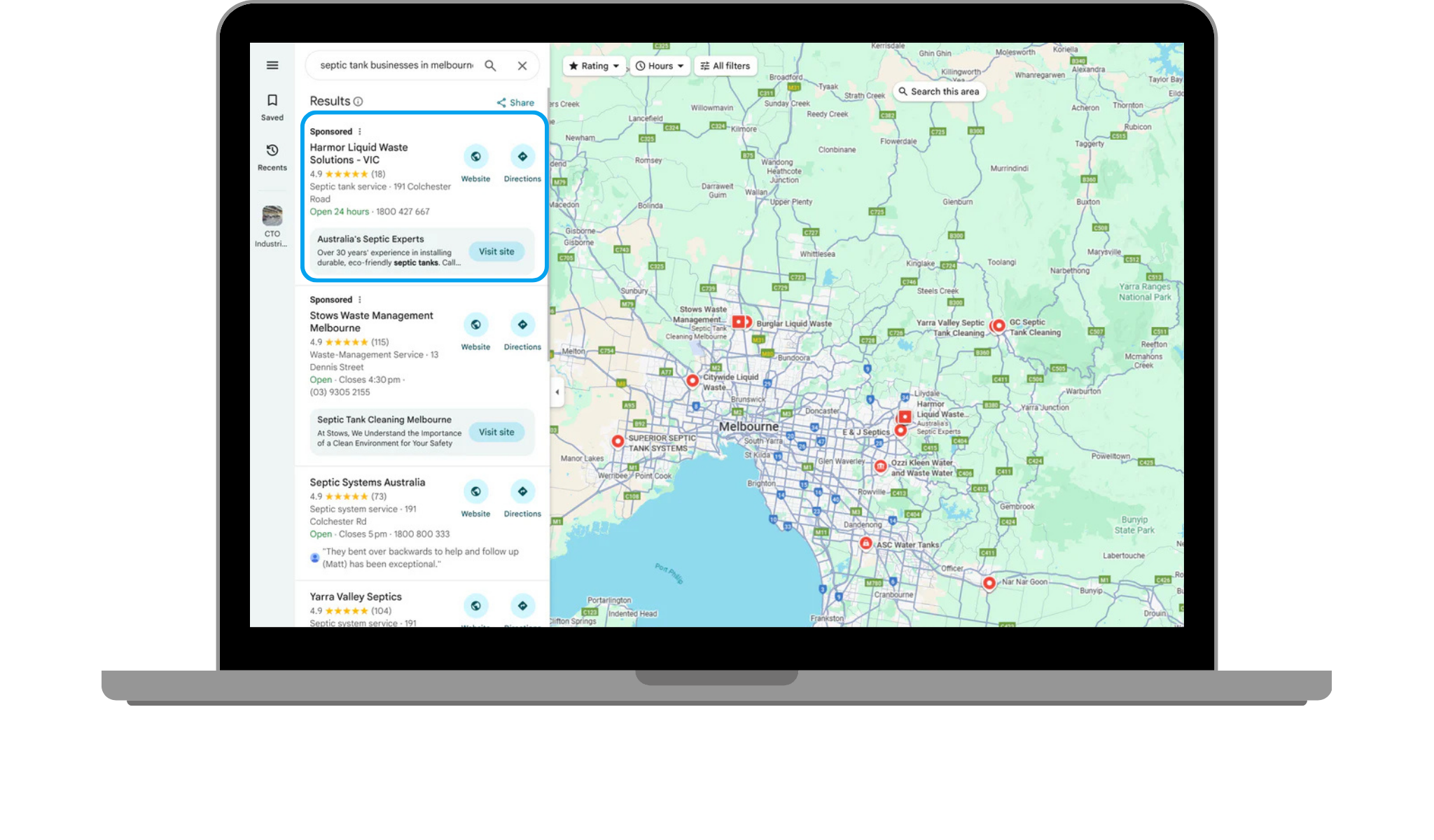Open All filters options
The height and width of the screenshot is (840, 1434).
[x=725, y=65]
